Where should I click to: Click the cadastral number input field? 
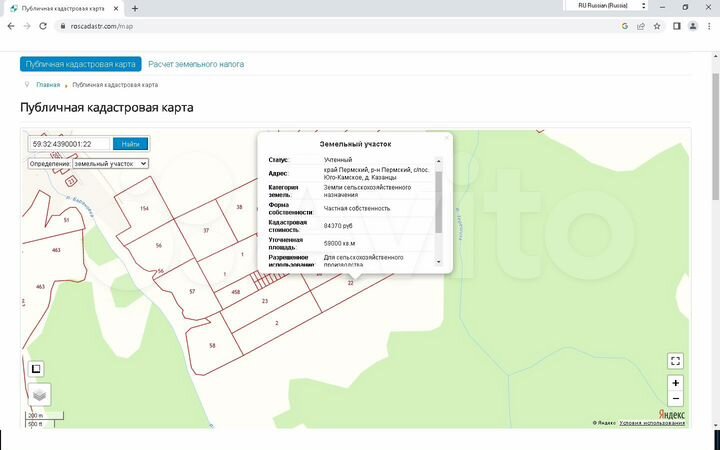(x=69, y=144)
